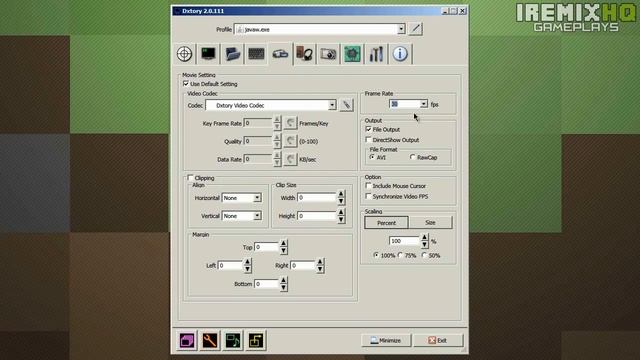
Task: Click the orange wrench icon at bottom
Action: click(210, 340)
